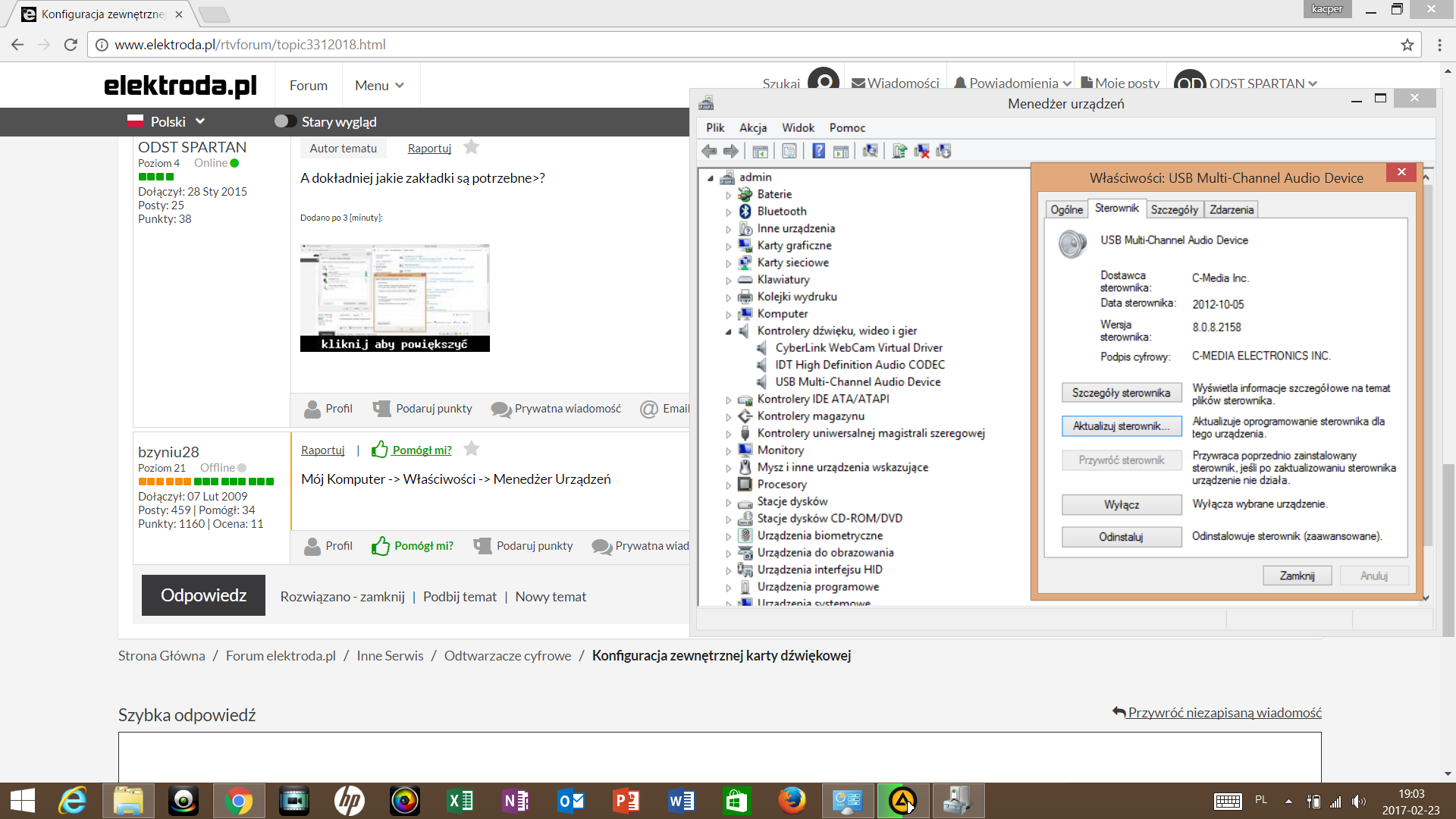Open the Akcja menu
The image size is (1456, 819).
point(752,127)
